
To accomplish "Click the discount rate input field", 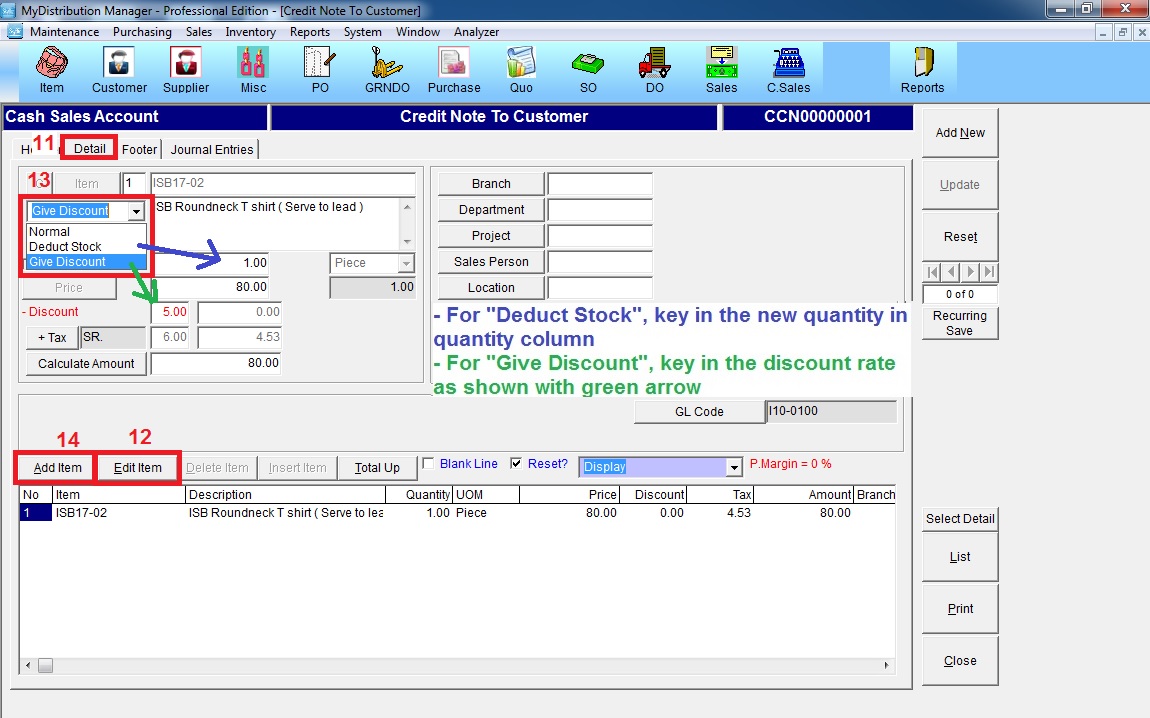I will coord(170,312).
